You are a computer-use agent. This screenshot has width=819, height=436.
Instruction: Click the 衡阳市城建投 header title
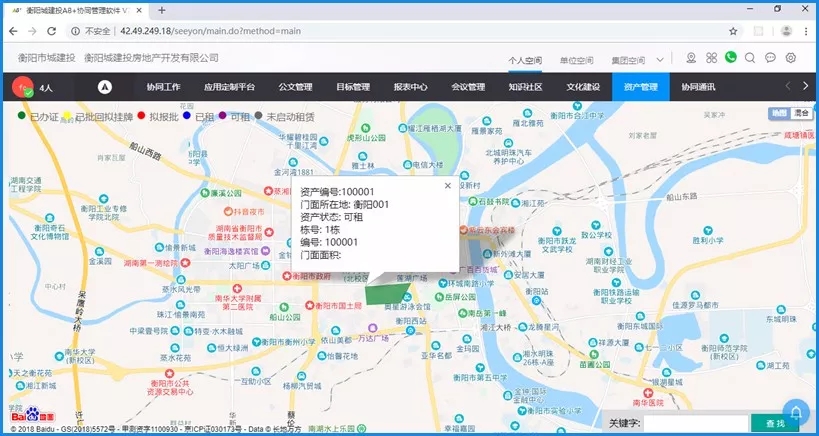tap(46, 58)
